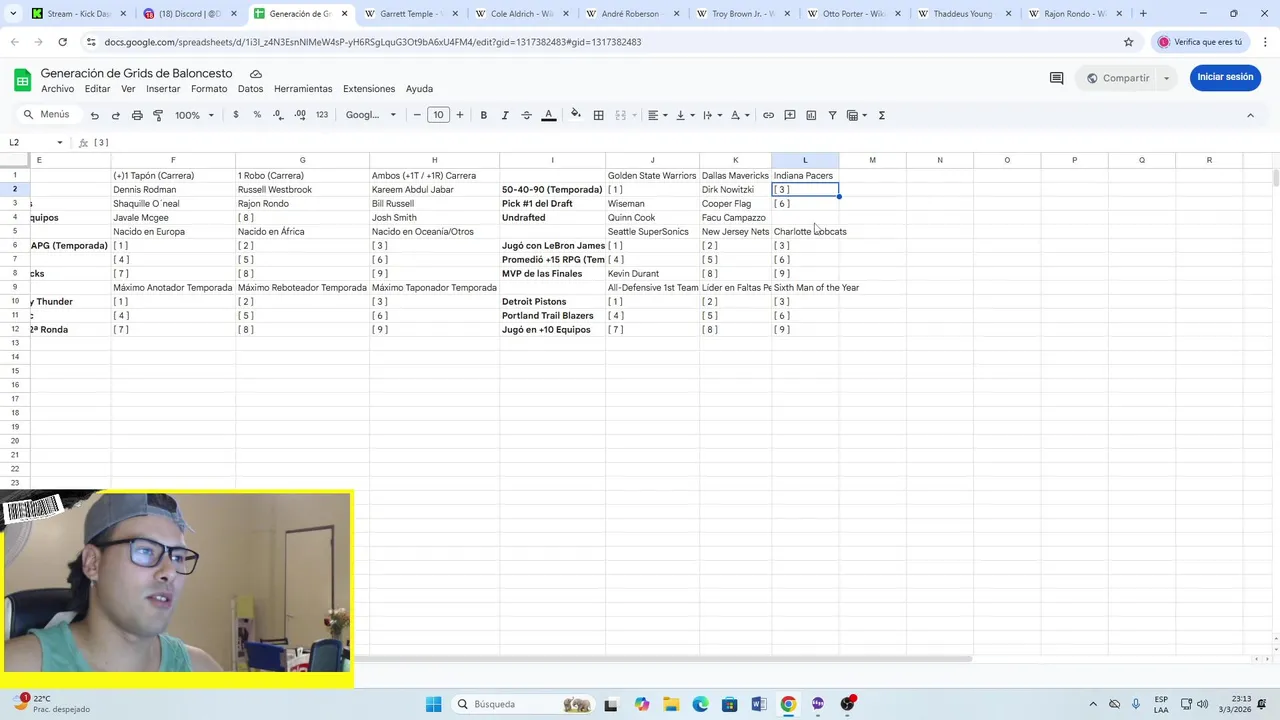The width and height of the screenshot is (1280, 720).
Task: Apply currency format with dollar icon
Action: pyautogui.click(x=236, y=115)
